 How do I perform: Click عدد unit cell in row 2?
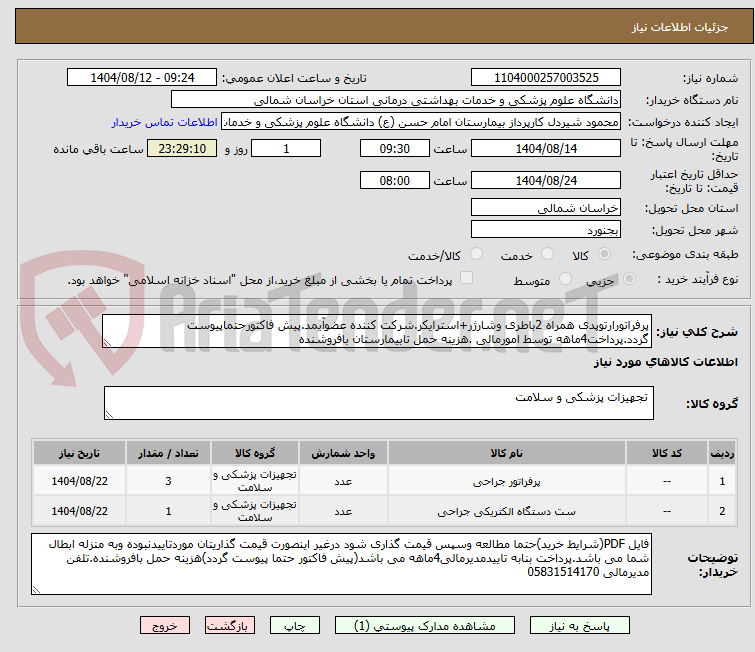343,511
